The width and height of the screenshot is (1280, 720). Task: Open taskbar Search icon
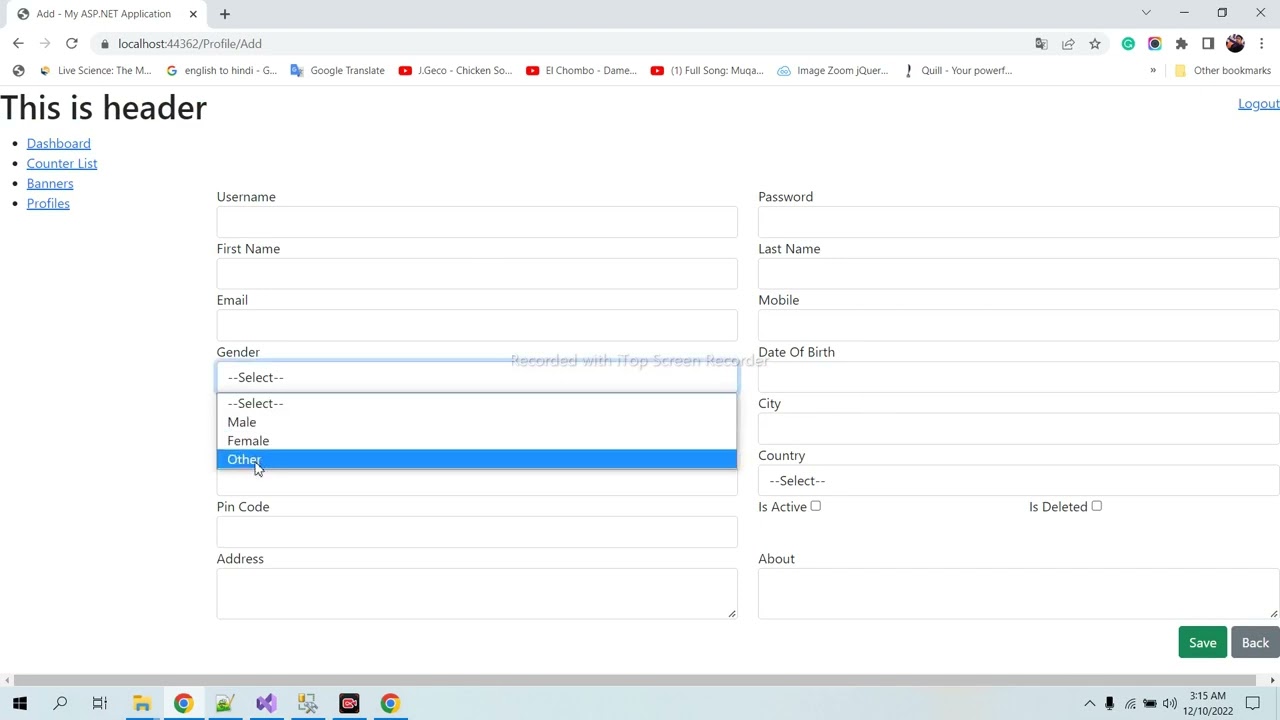click(x=60, y=704)
